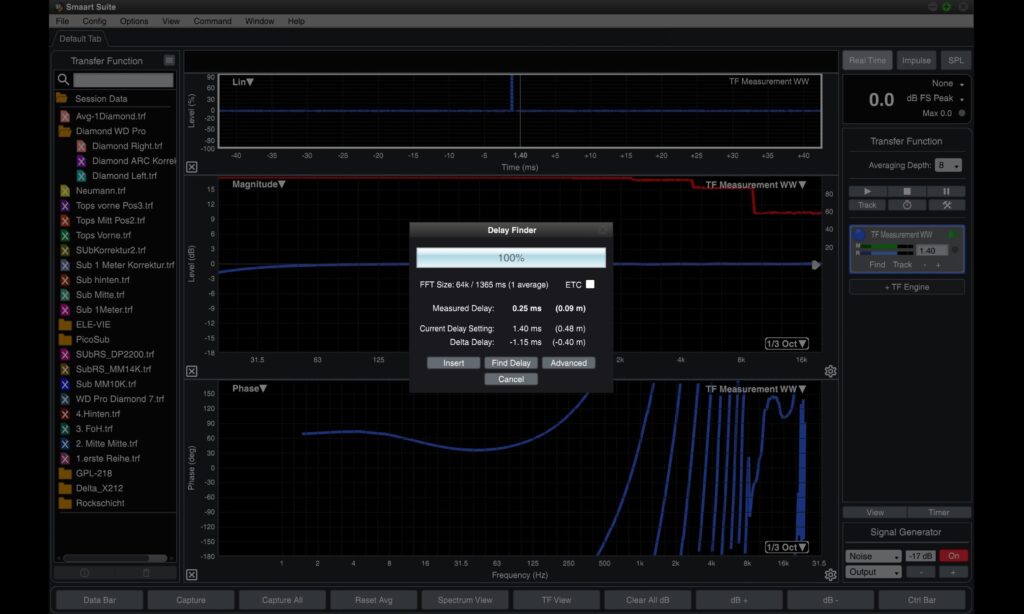Open Phase plot settings gear
This screenshot has width=1024, height=614.
[830, 575]
